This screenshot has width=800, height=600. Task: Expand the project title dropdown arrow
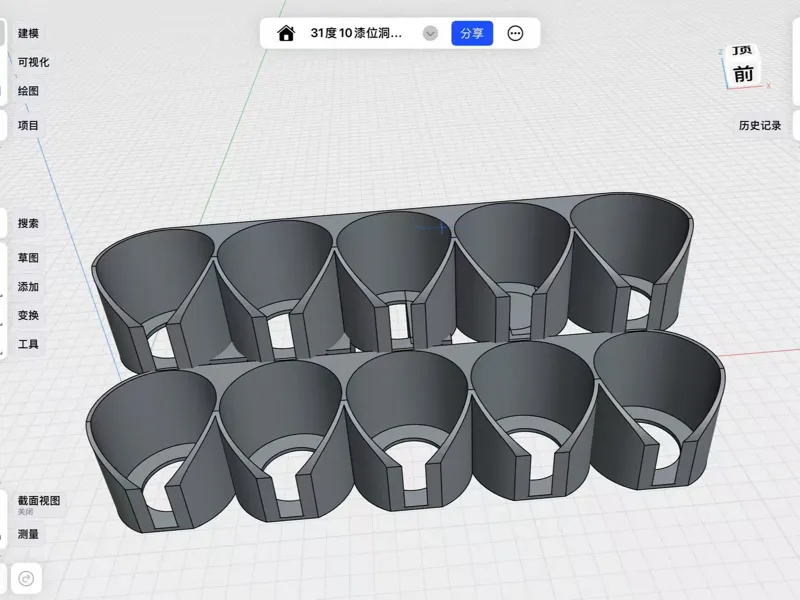[431, 34]
